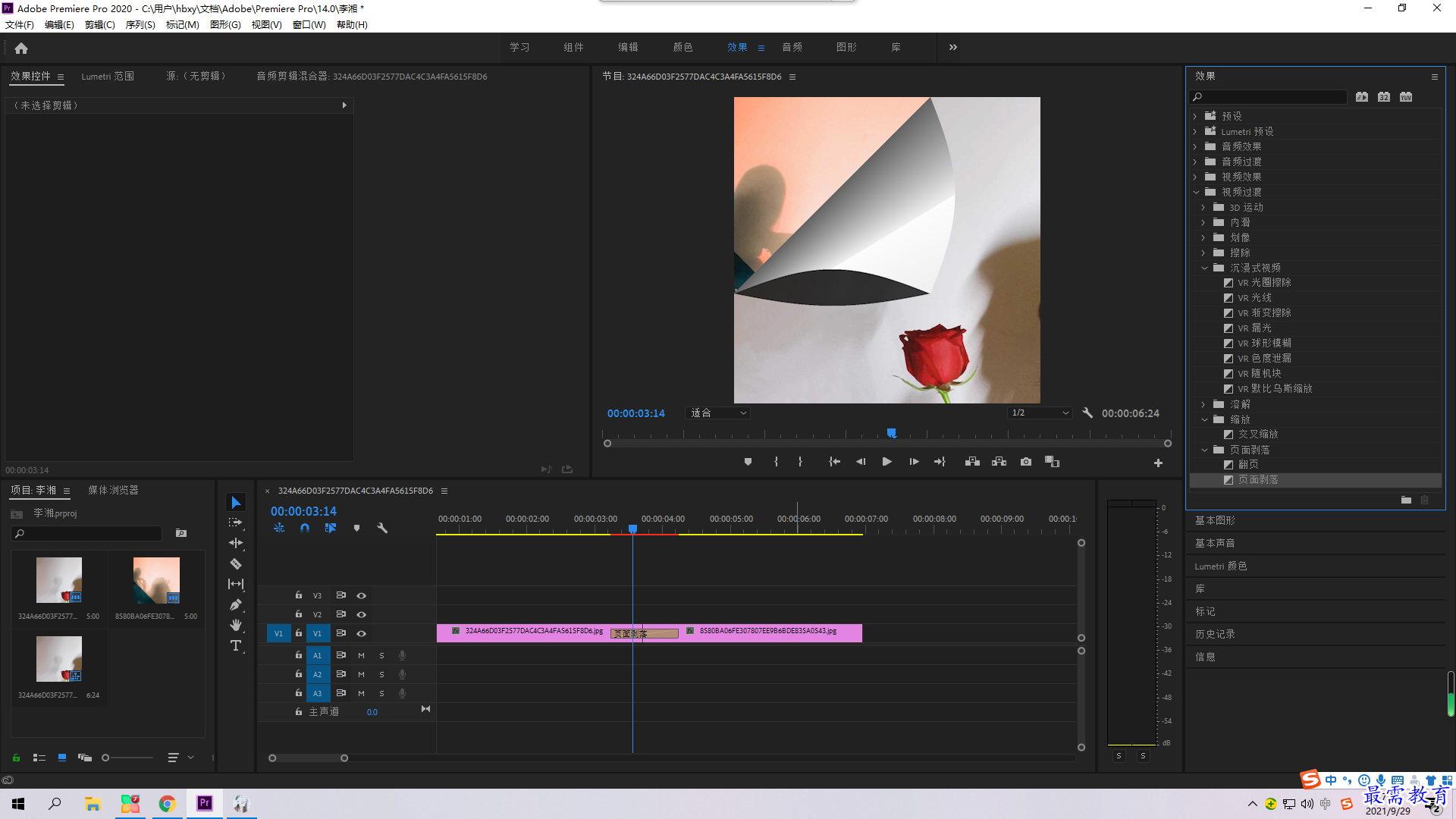Go to Out point
The image size is (1456, 819).
[940, 462]
